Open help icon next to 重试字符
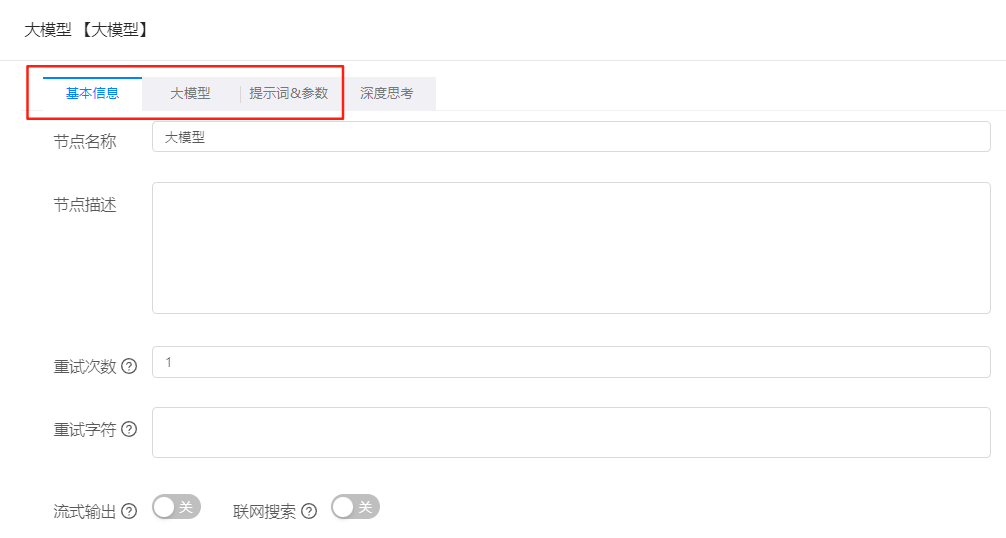 point(129,429)
